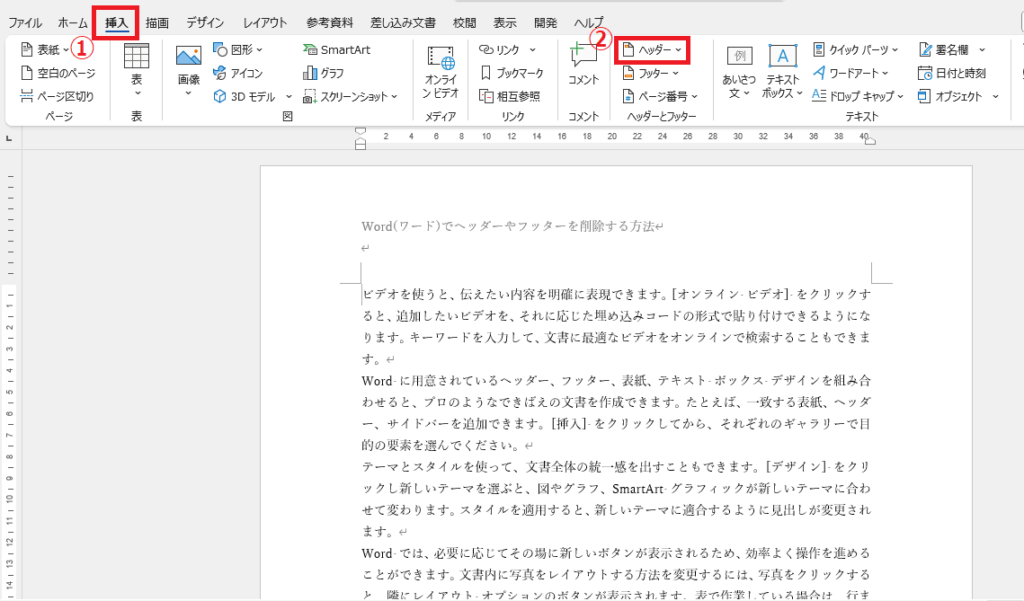Add a ブックマーク bookmark

pos(512,73)
